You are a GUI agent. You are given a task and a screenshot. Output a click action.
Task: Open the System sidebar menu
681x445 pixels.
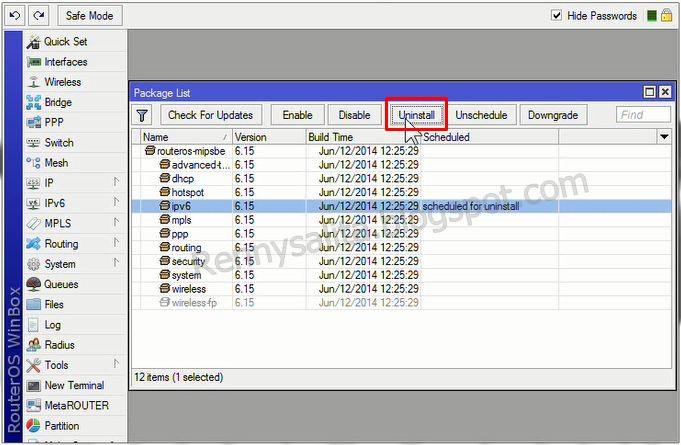tap(74, 264)
